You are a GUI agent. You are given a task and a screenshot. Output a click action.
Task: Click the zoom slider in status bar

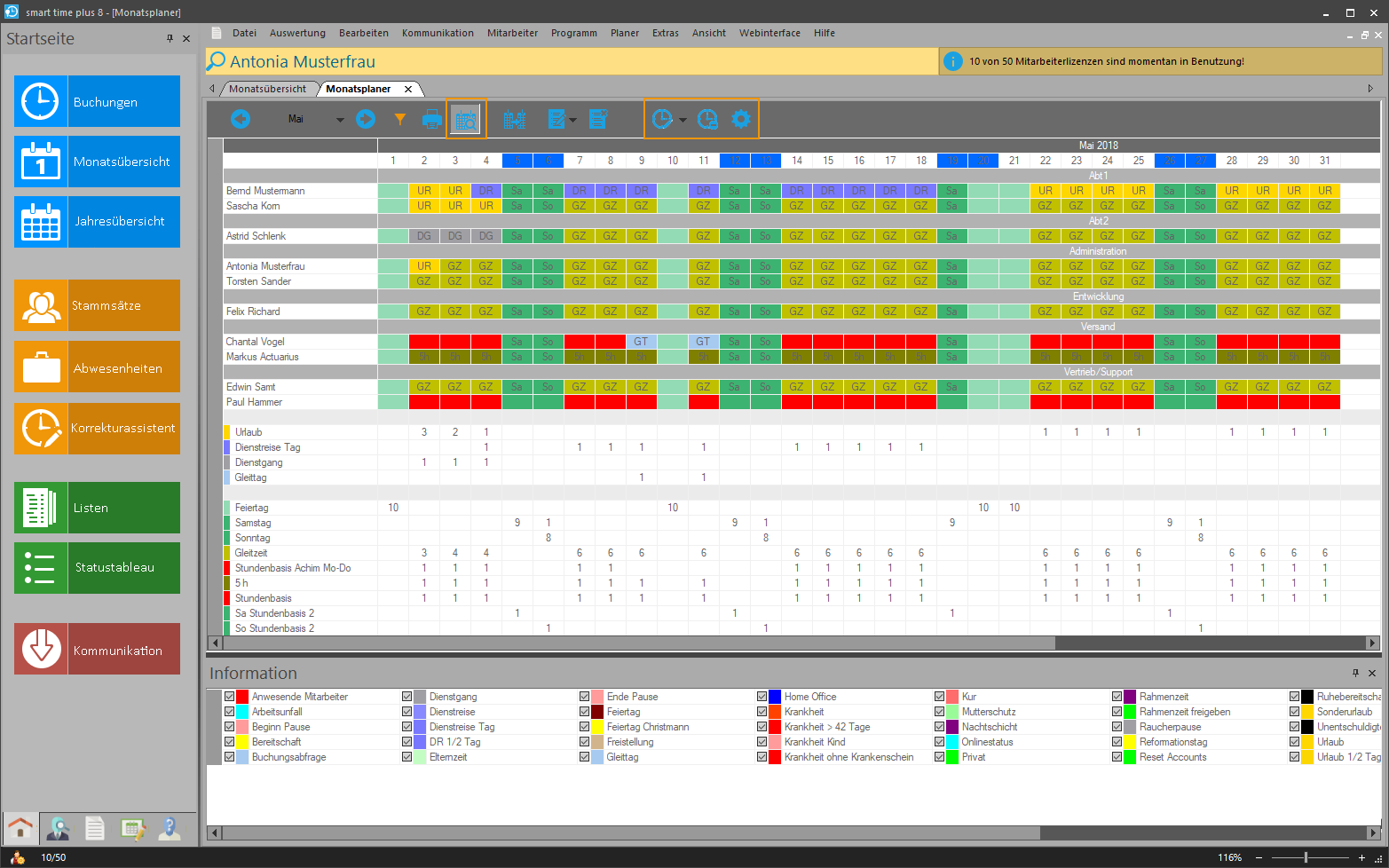(x=1306, y=857)
